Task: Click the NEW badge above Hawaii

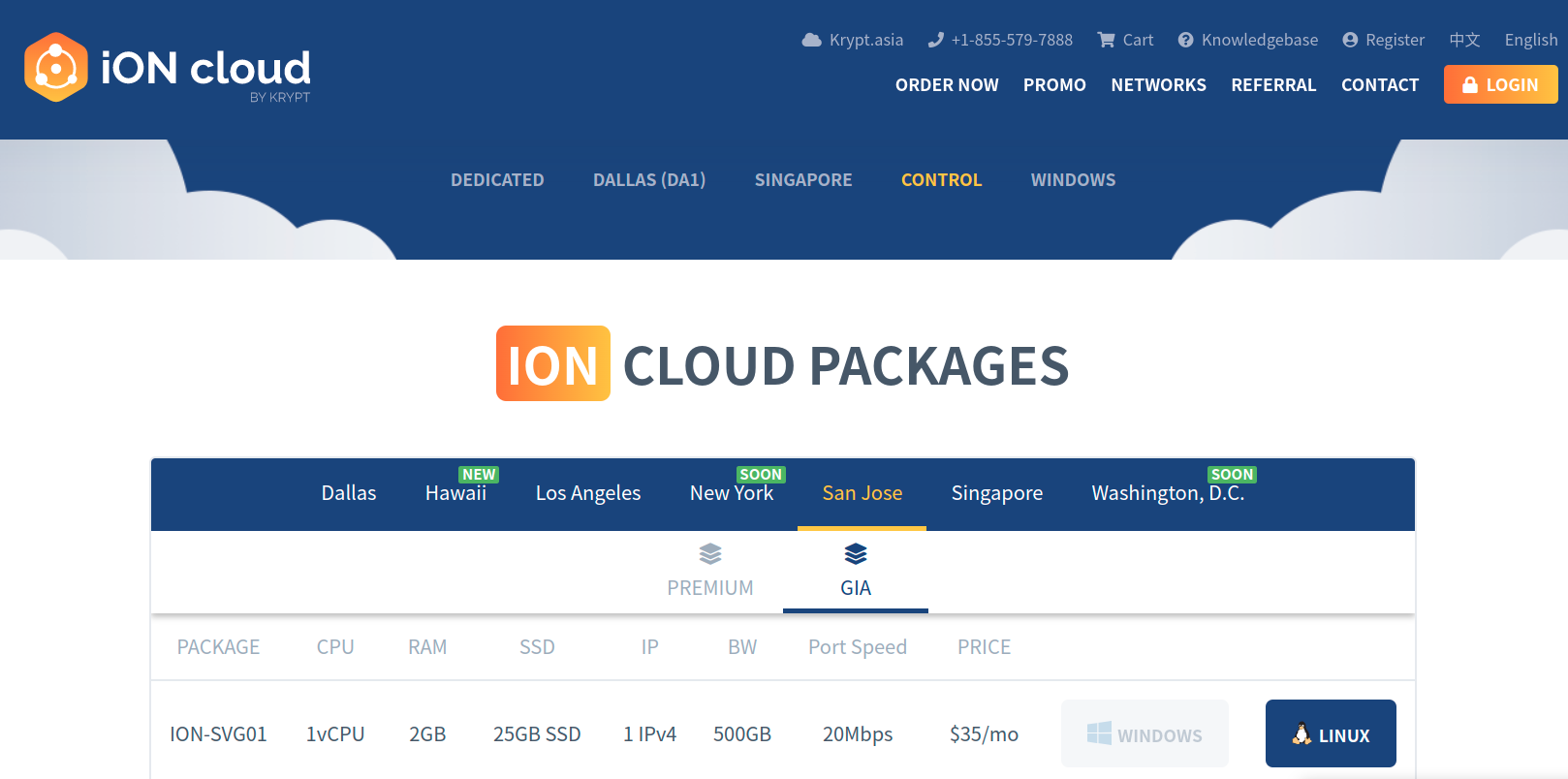Action: 479,475
